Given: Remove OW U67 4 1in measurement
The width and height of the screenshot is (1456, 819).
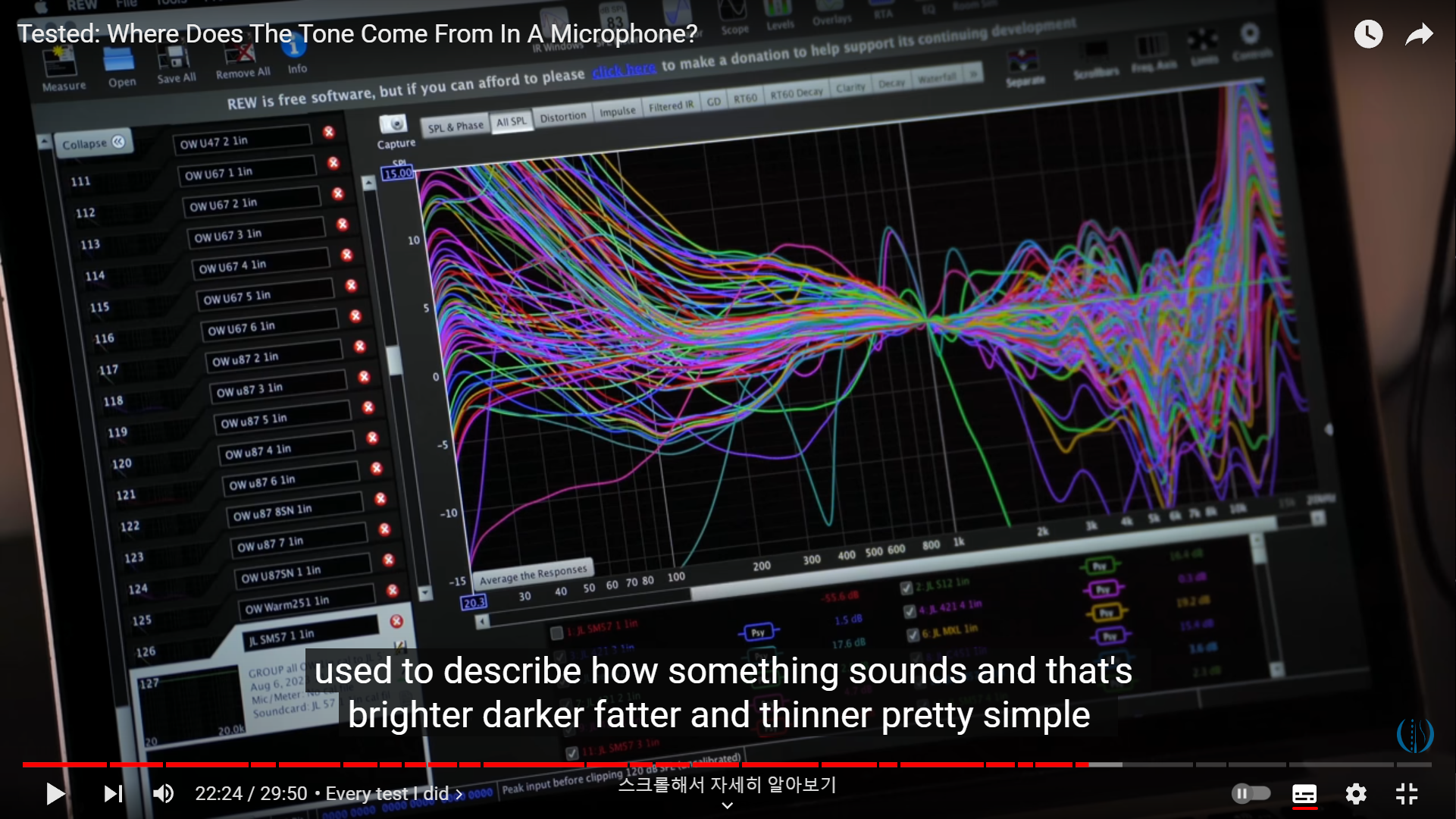Looking at the screenshot, I should click(347, 255).
